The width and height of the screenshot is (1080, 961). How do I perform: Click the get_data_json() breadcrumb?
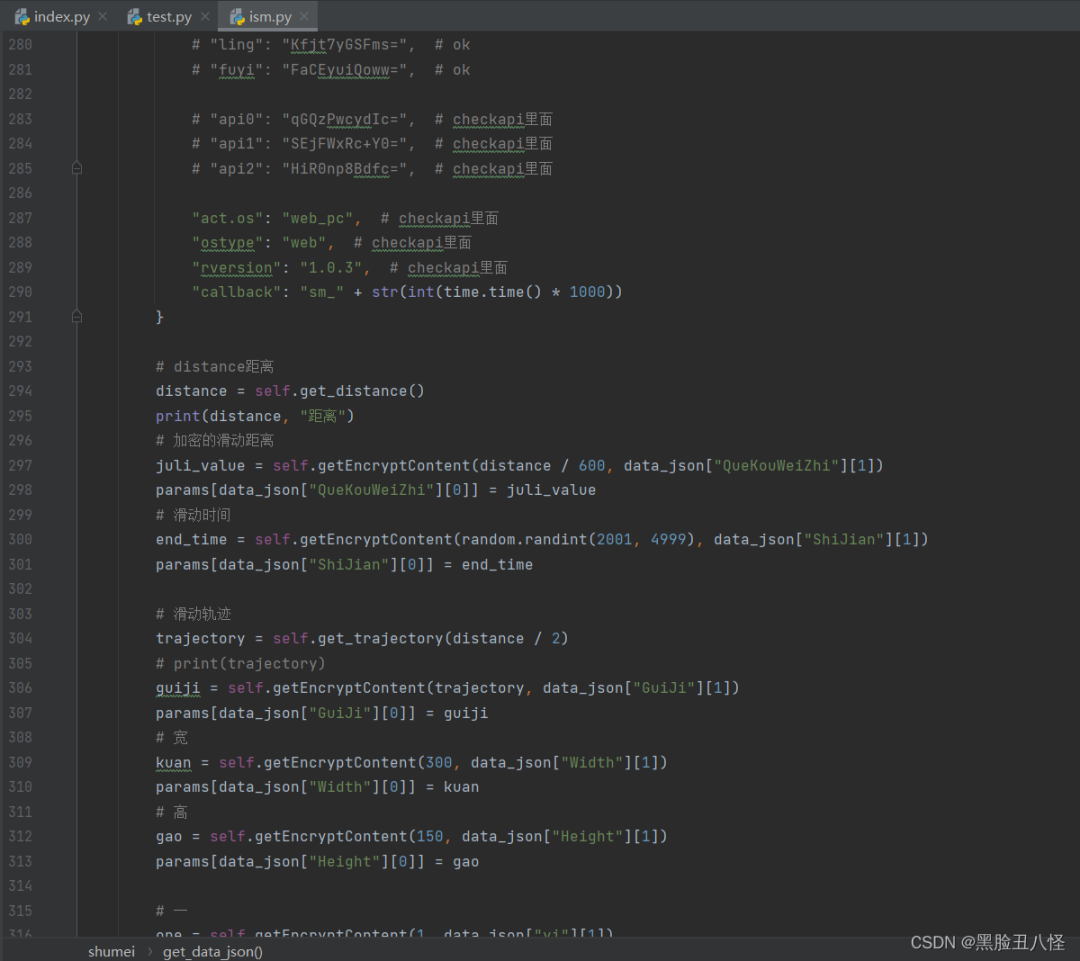pyautogui.click(x=213, y=951)
